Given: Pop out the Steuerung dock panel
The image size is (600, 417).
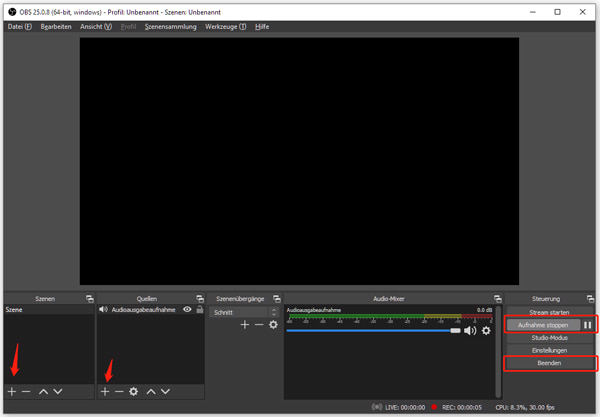Looking at the screenshot, I should click(x=590, y=299).
